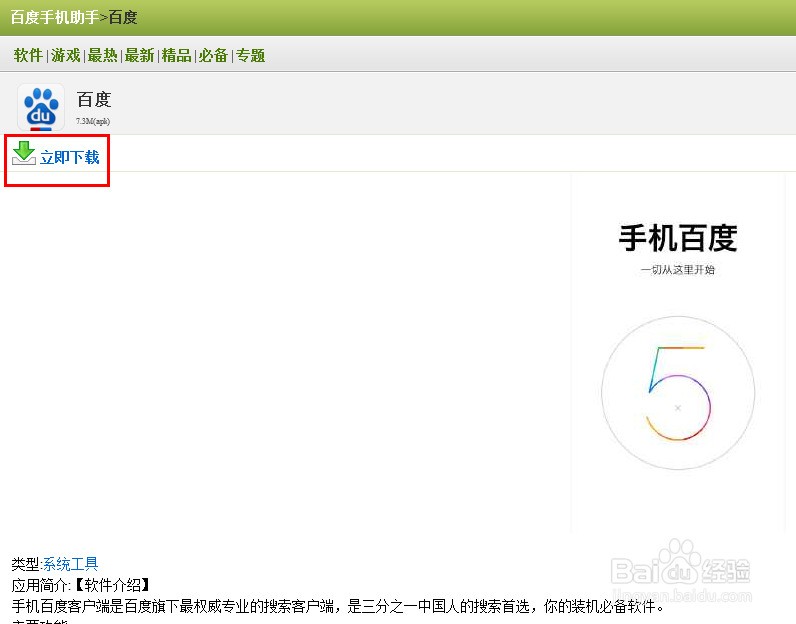Open the 手机百度 screenshot preview heading
The width and height of the screenshot is (796, 624).
tap(678, 238)
